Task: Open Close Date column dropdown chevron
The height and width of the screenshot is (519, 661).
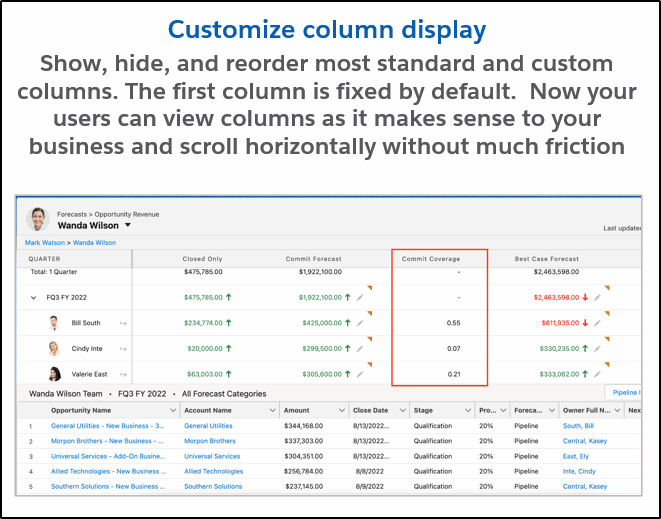Action: click(x=403, y=410)
